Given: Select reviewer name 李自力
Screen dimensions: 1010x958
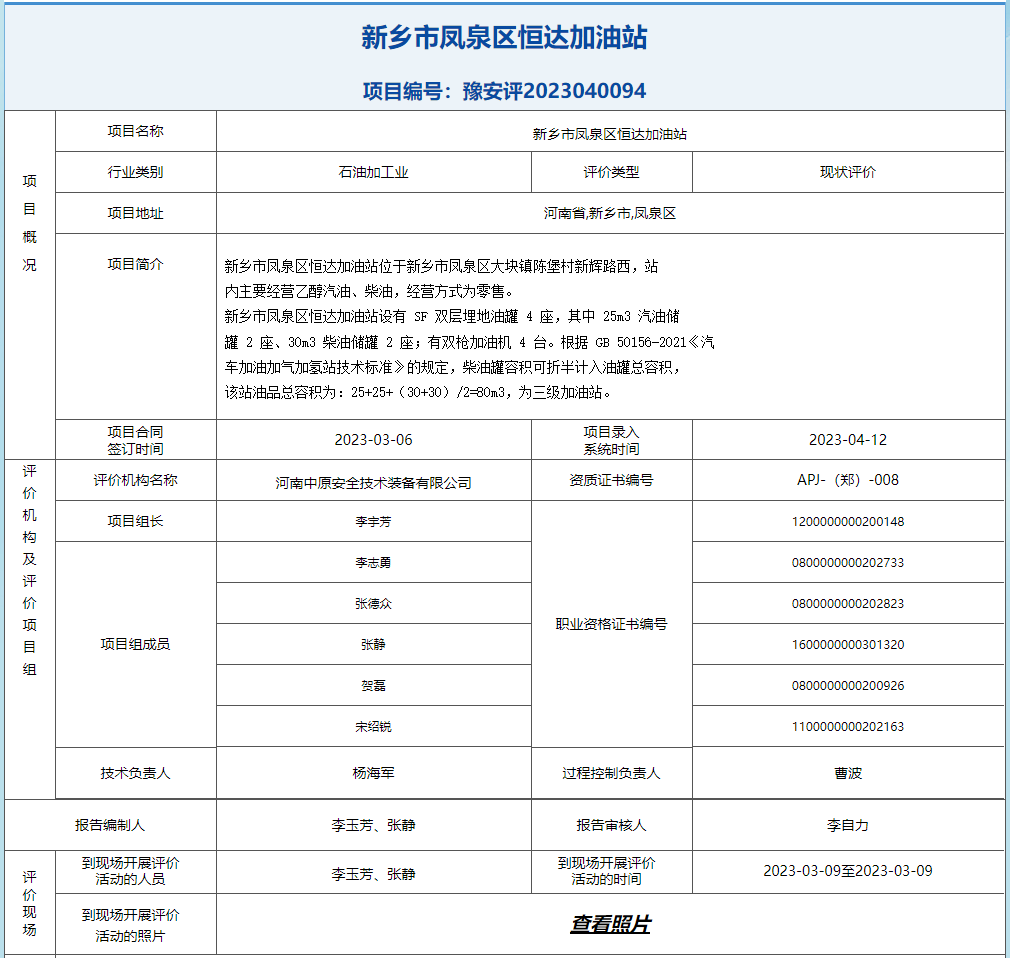Looking at the screenshot, I should [848, 825].
